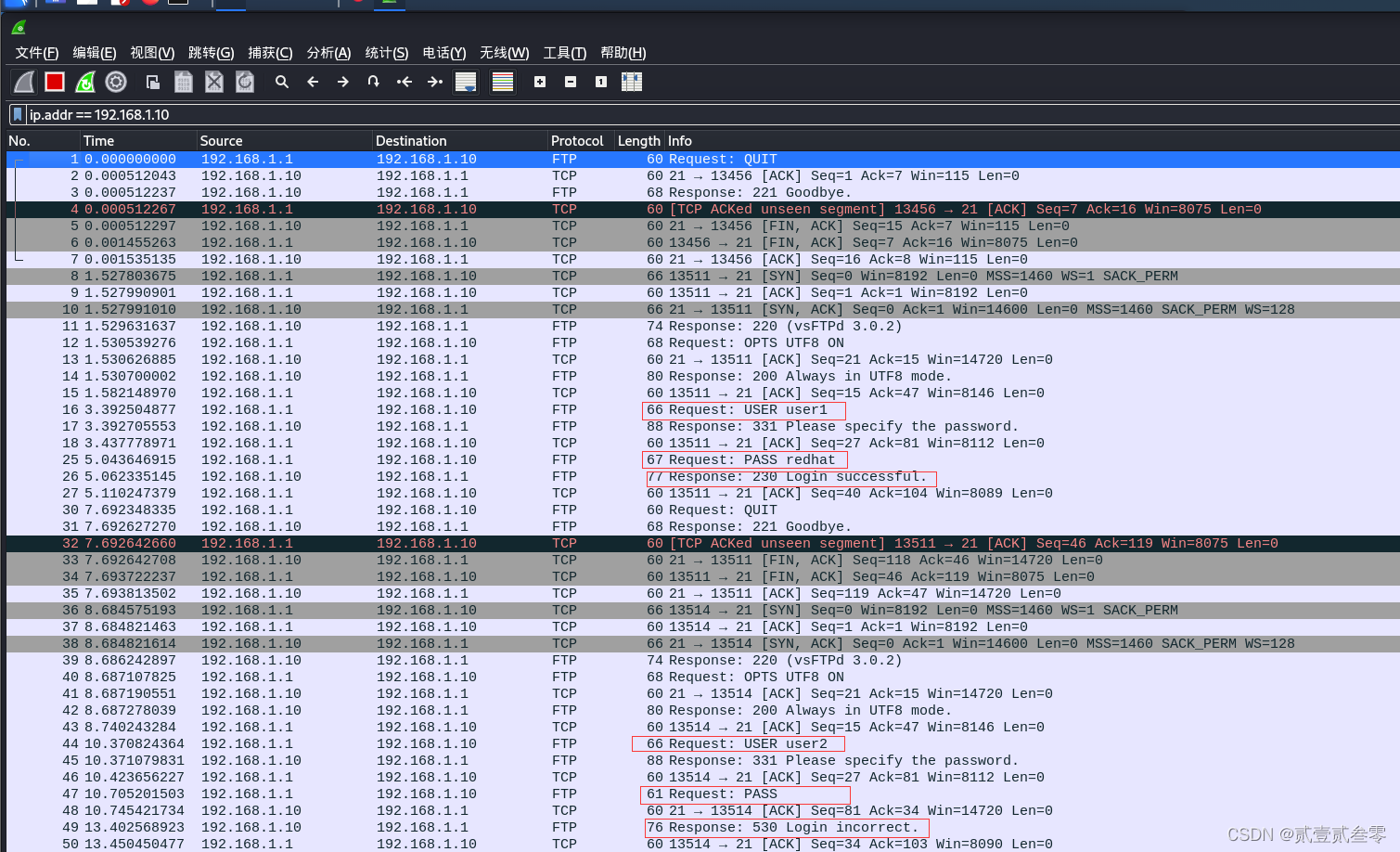The image size is (1400, 852).
Task: Save the capture file icon
Action: [184, 82]
